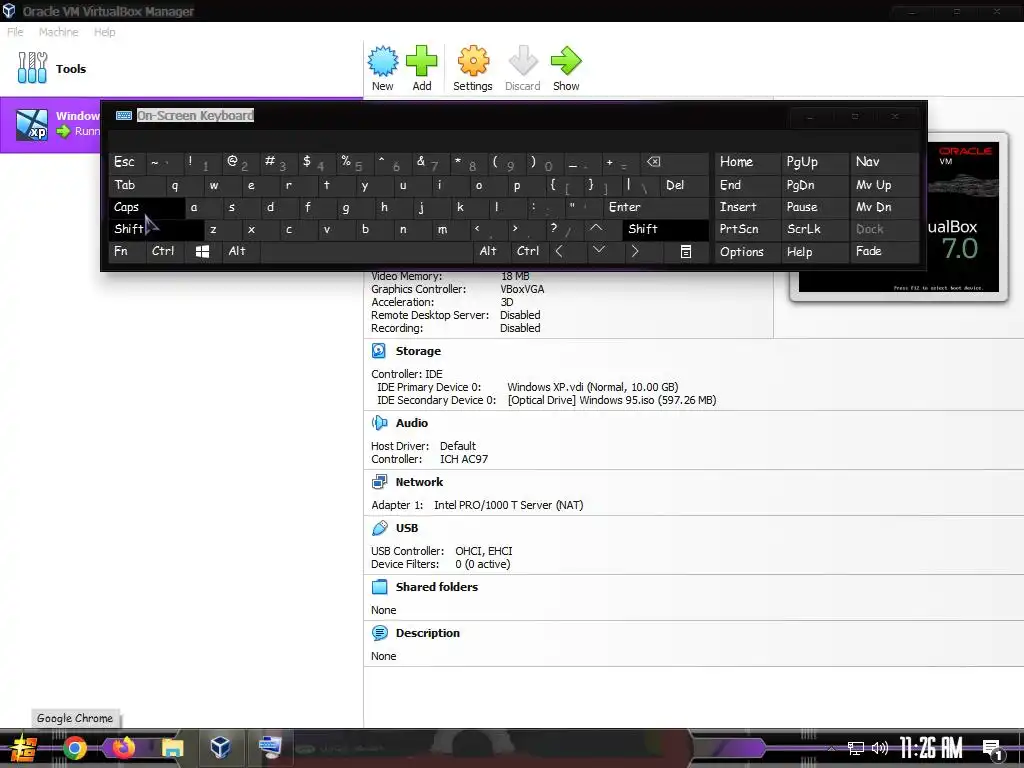
Task: Click the network tray icon
Action: point(856,748)
